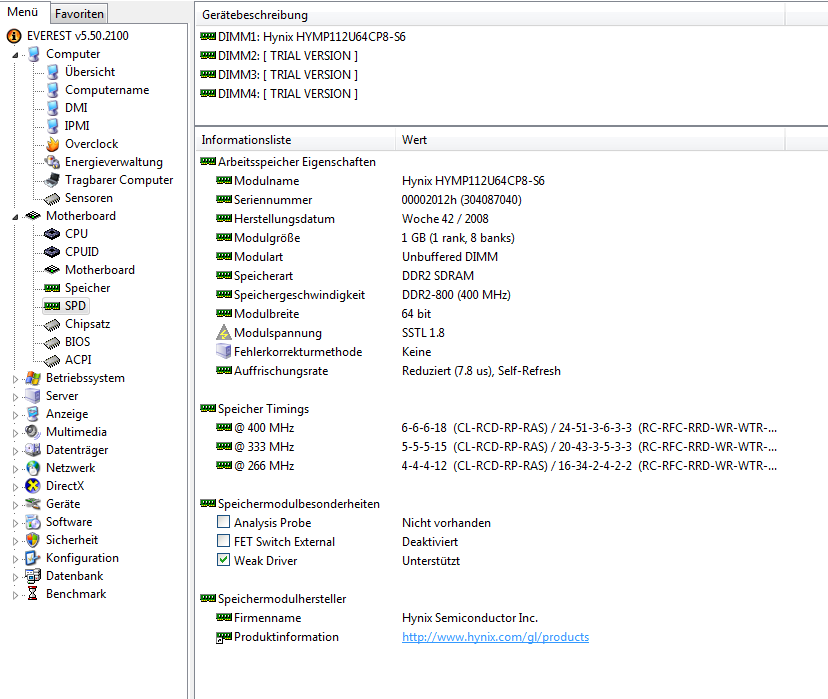Expand the Server node
The width and height of the screenshot is (828, 699).
pyautogui.click(x=15, y=397)
